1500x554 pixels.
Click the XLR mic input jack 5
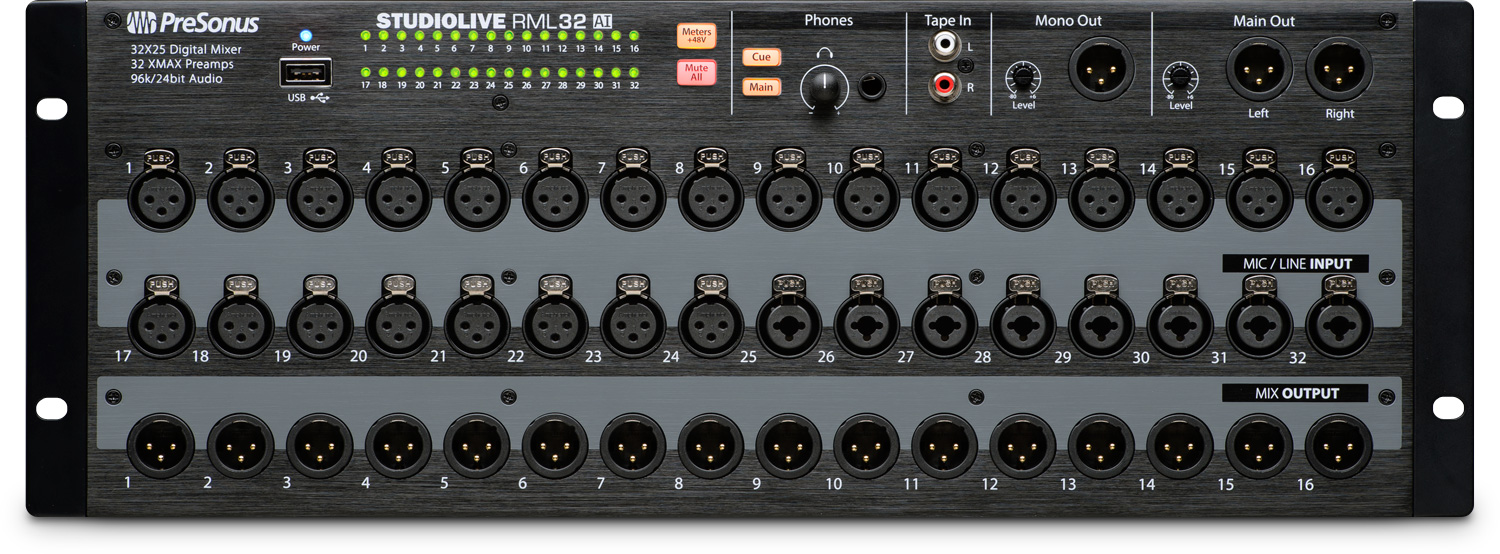477,197
